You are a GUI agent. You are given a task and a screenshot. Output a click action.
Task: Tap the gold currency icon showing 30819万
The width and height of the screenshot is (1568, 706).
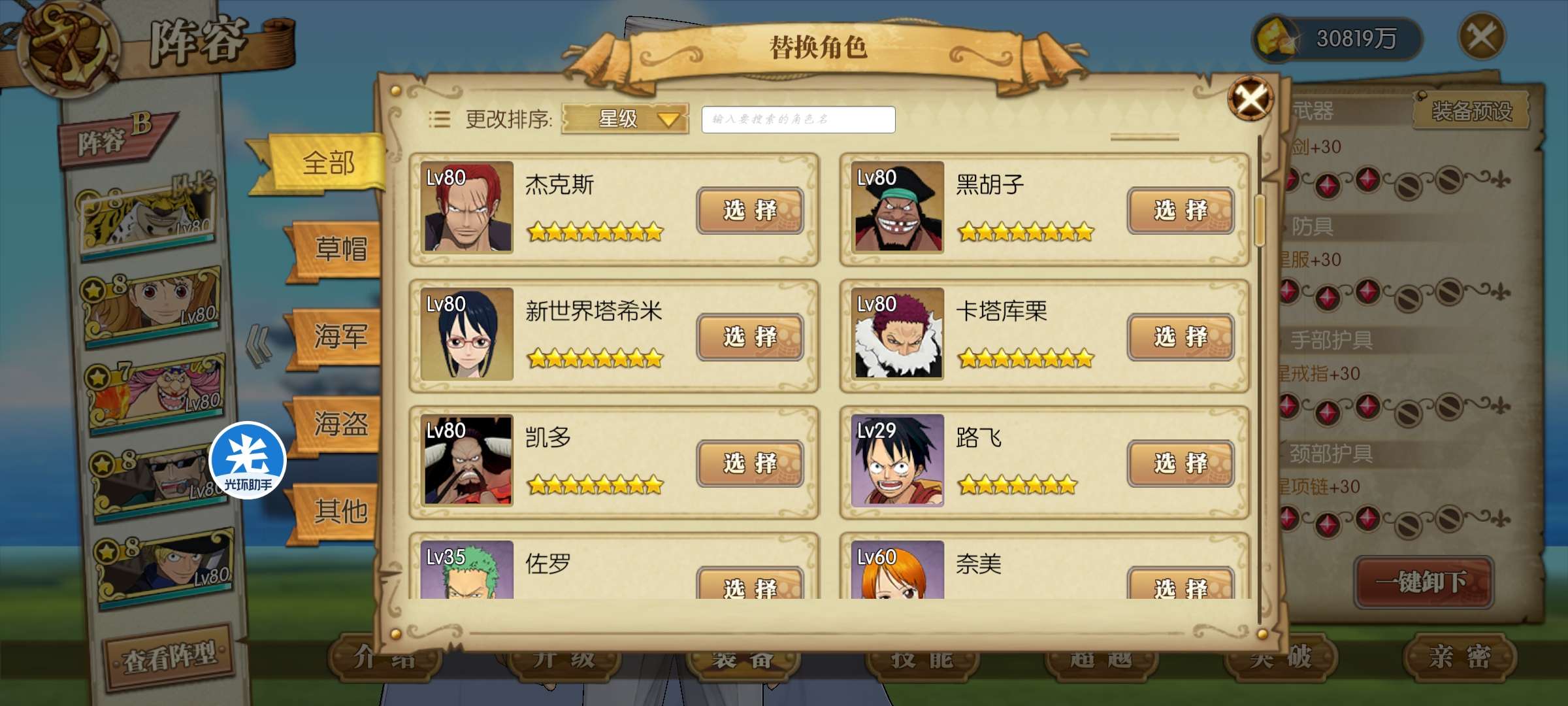tap(1277, 39)
